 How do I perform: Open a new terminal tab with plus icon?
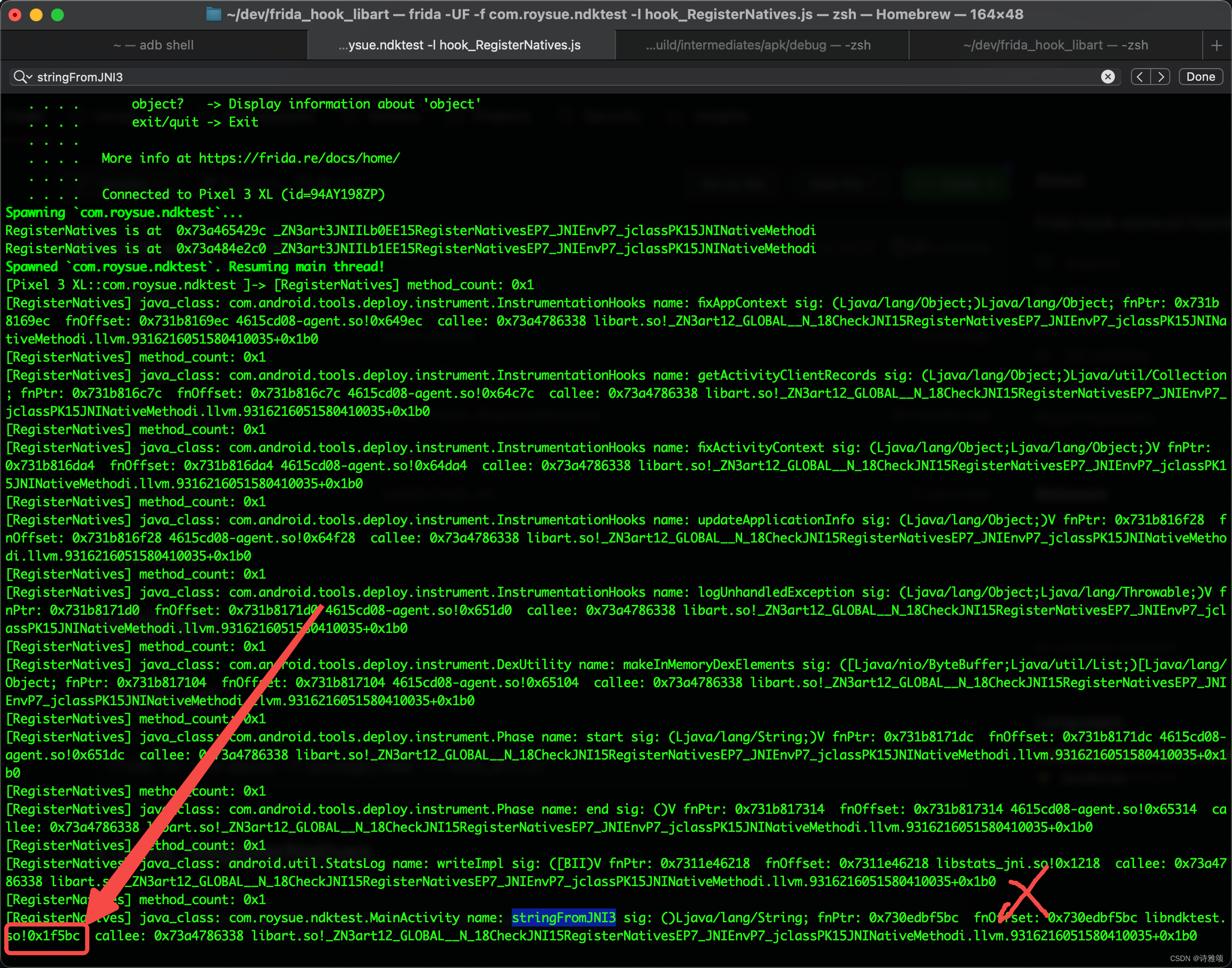(x=1216, y=45)
